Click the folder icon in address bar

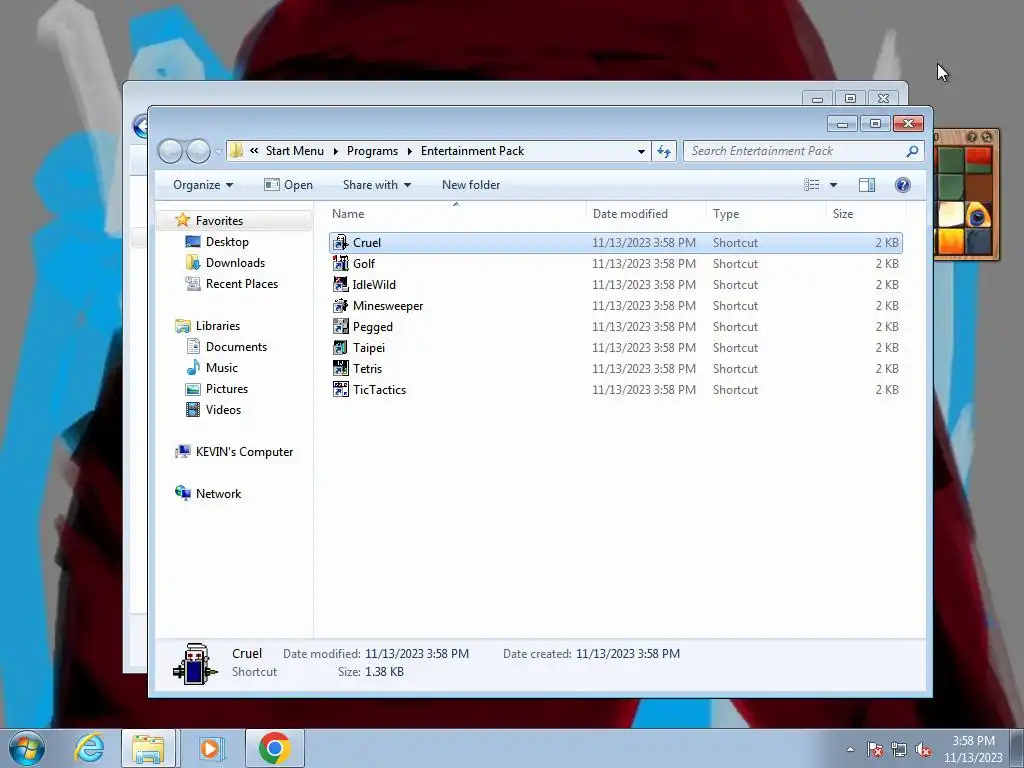[x=236, y=152]
